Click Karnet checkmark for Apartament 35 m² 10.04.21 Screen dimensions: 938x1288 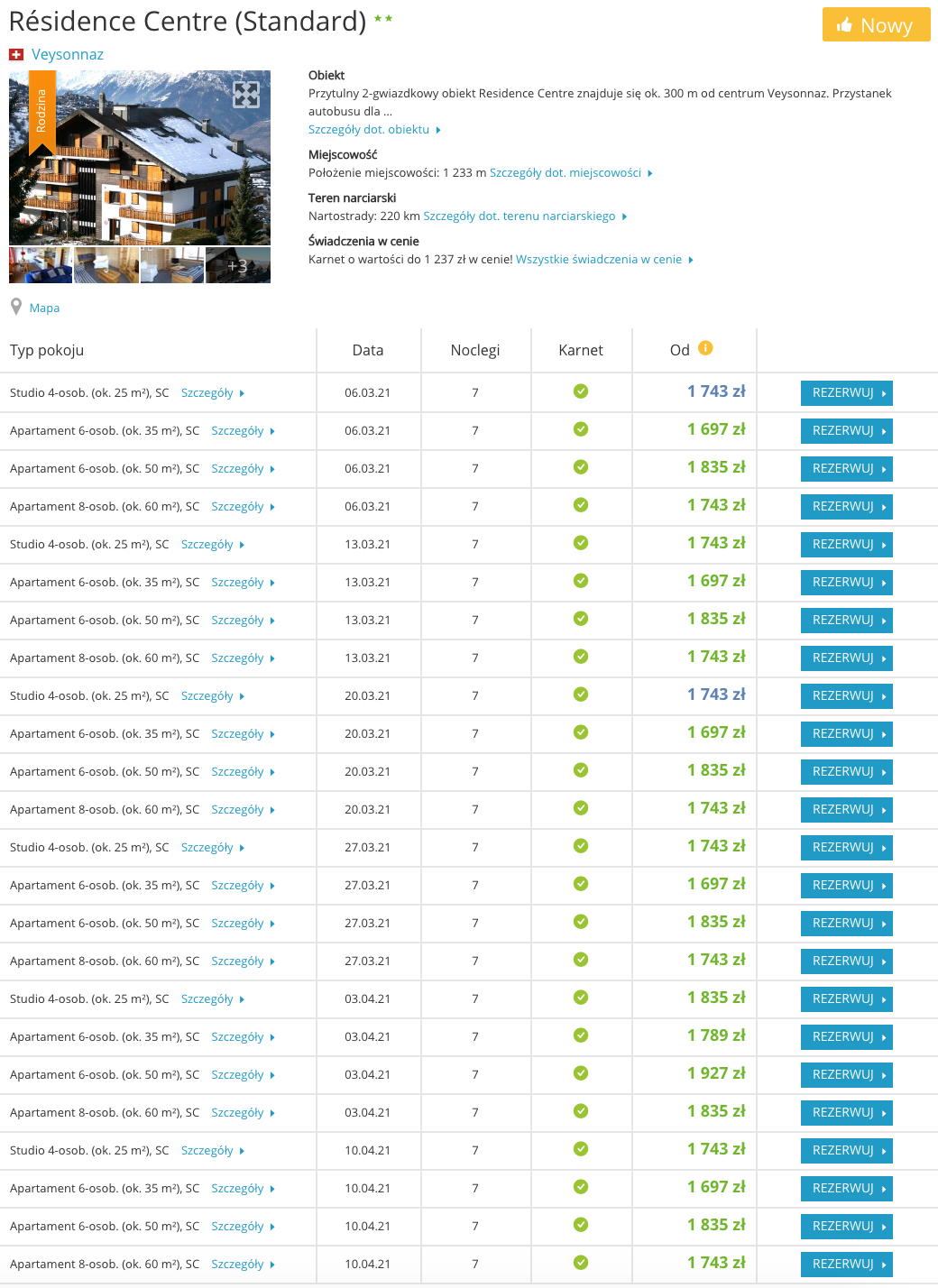[x=581, y=1187]
